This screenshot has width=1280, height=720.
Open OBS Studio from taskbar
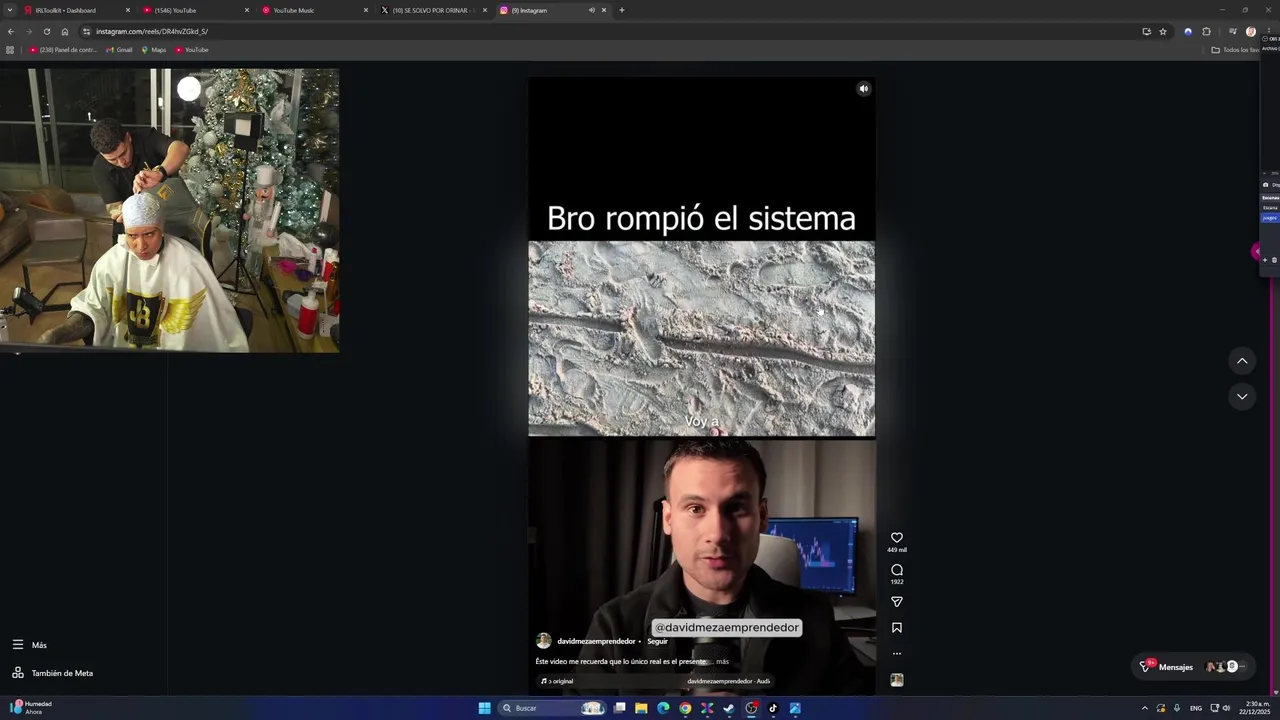[x=751, y=708]
